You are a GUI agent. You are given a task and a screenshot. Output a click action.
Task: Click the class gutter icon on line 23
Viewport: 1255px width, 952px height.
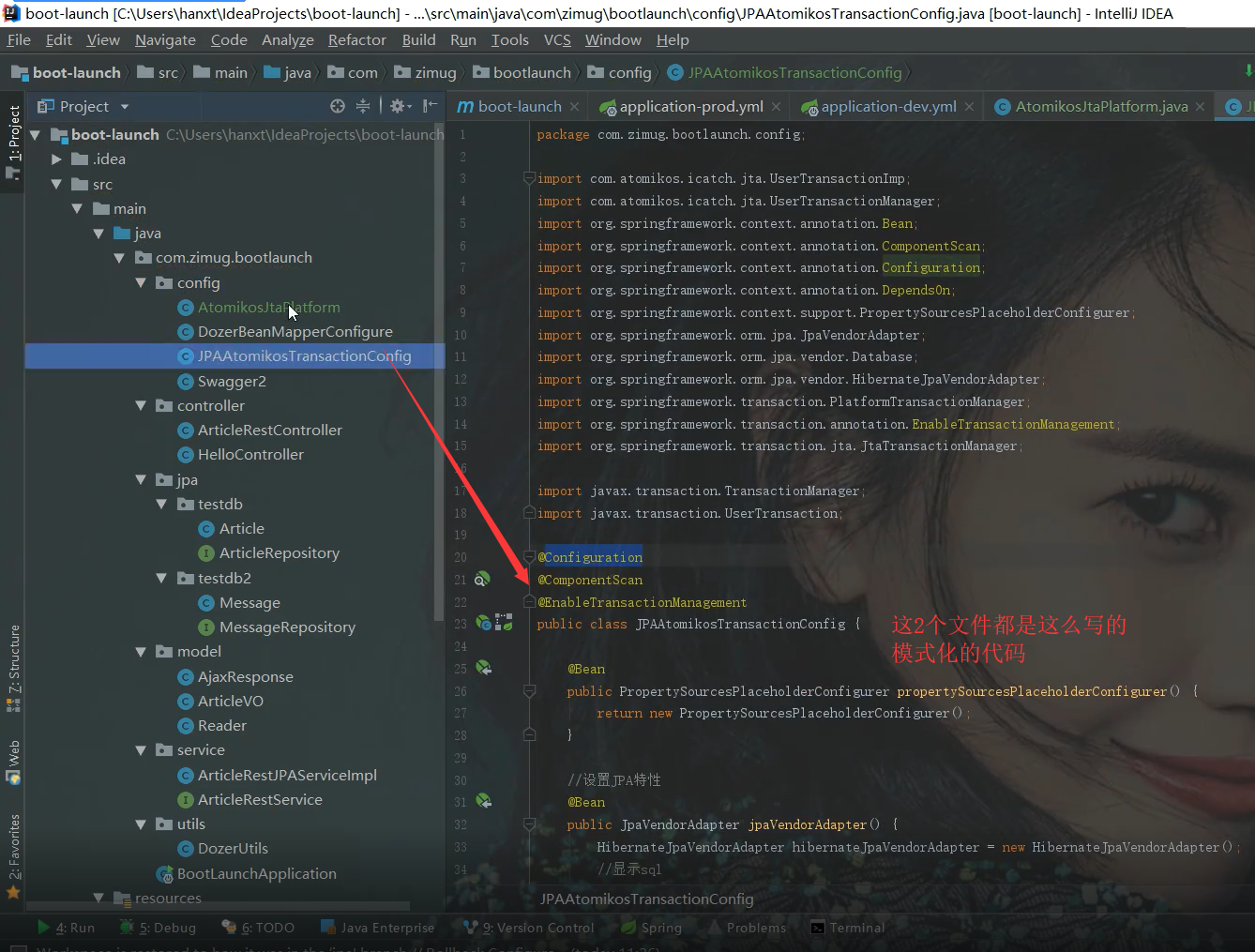484,623
